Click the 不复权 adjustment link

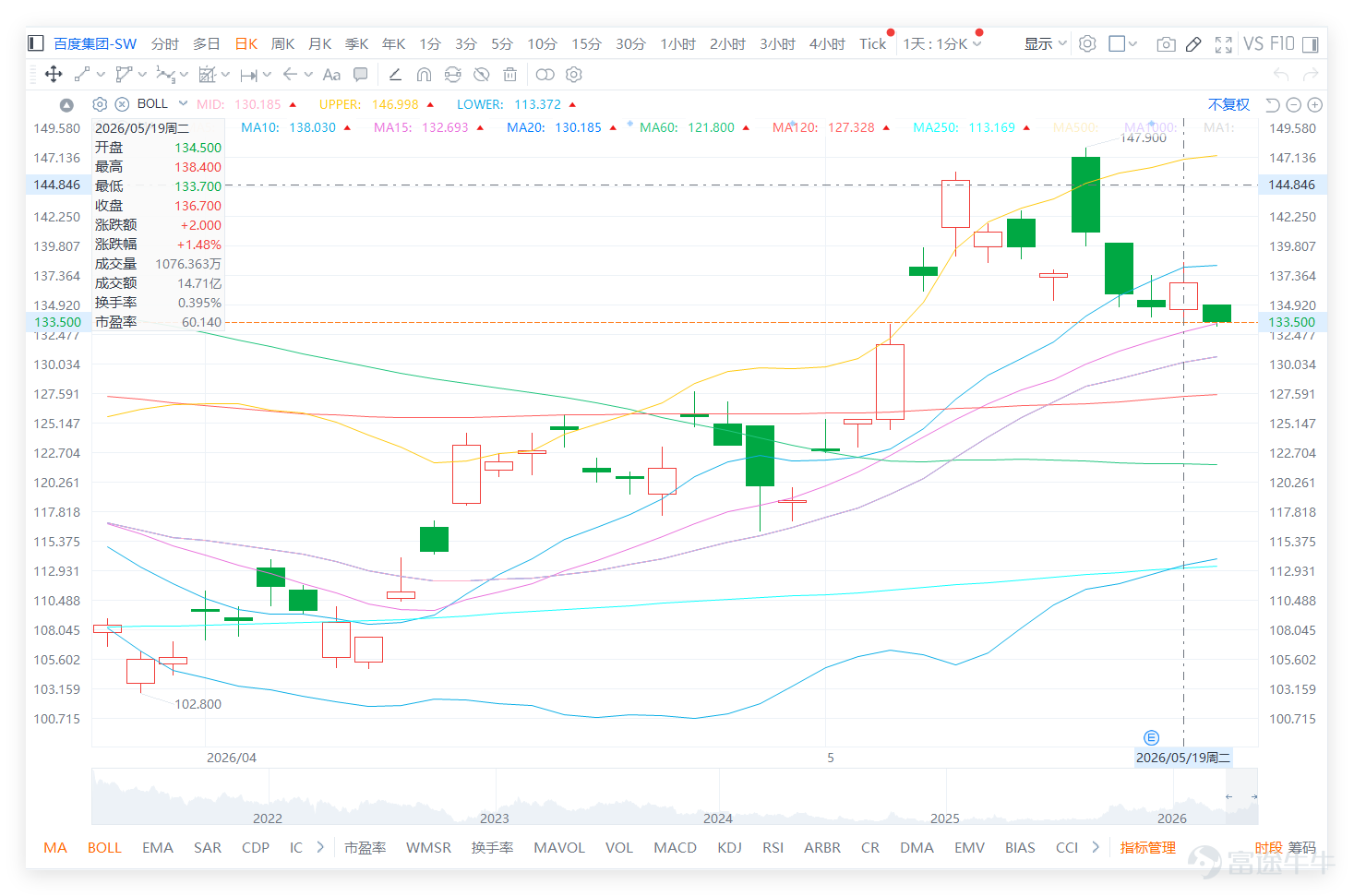1228,104
